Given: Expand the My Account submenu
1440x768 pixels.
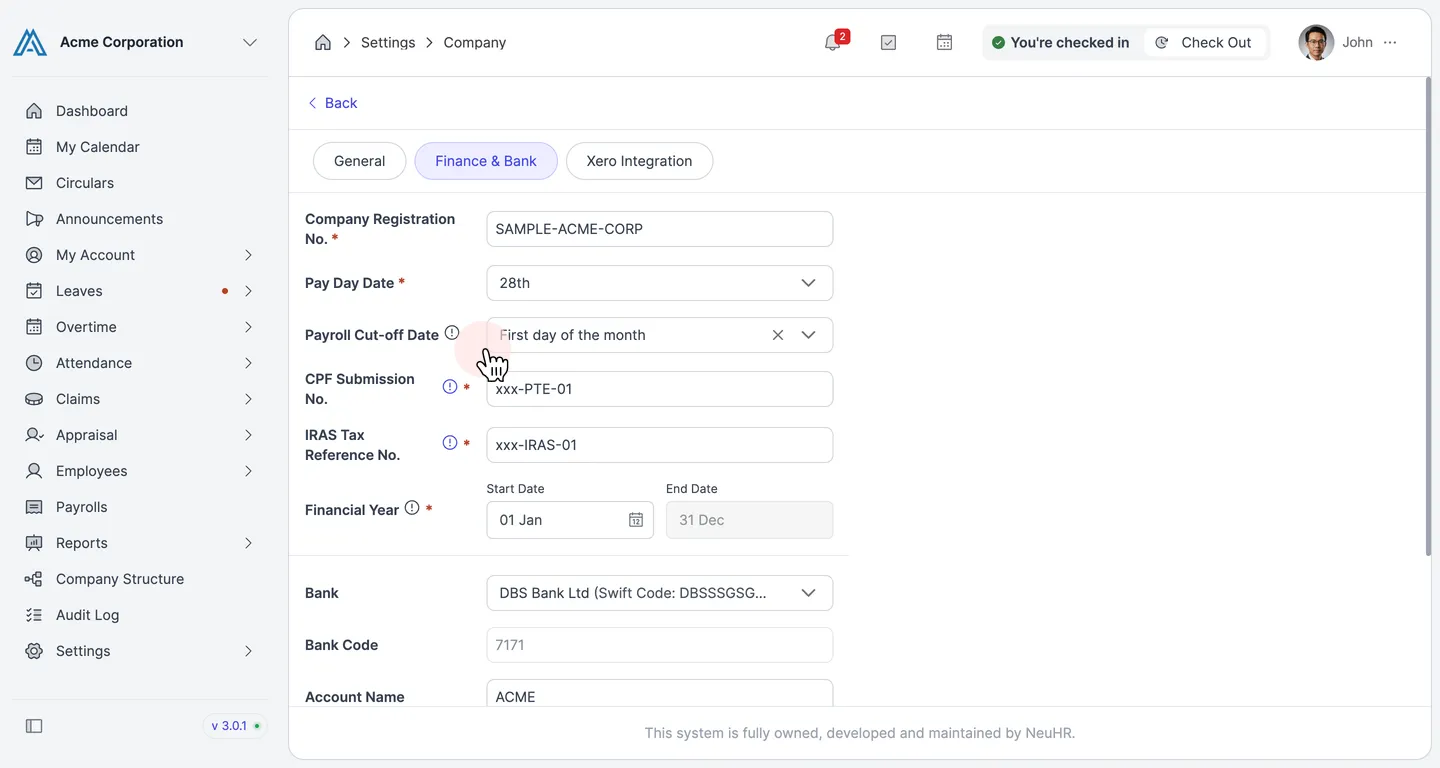Looking at the screenshot, I should [248, 255].
